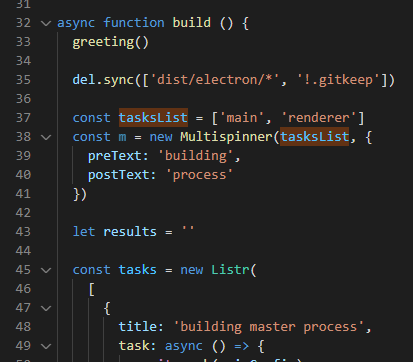
Task: Click the 'renderer' string on line 37
Action: pyautogui.click(x=319, y=118)
